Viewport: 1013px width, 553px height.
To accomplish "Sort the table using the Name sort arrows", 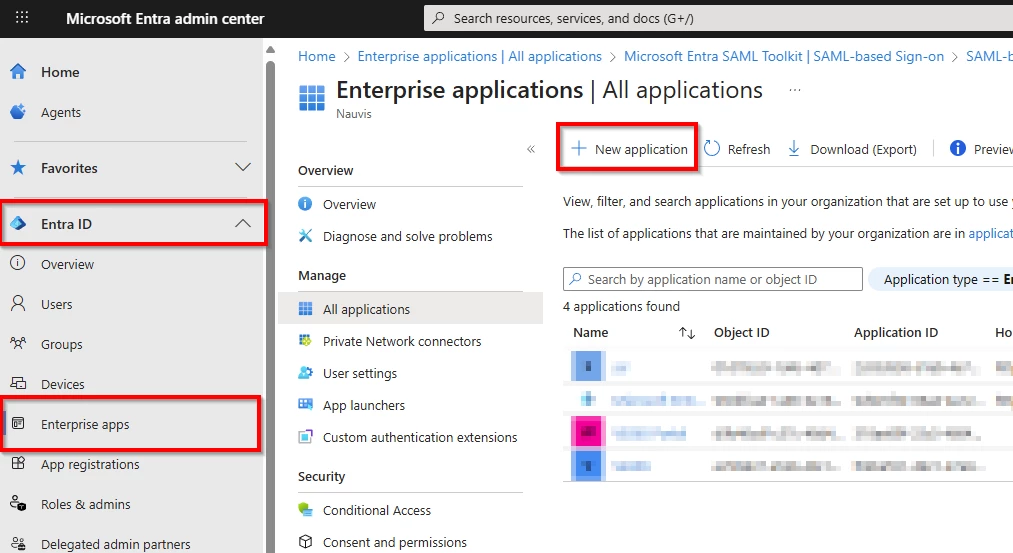I will pos(687,333).
